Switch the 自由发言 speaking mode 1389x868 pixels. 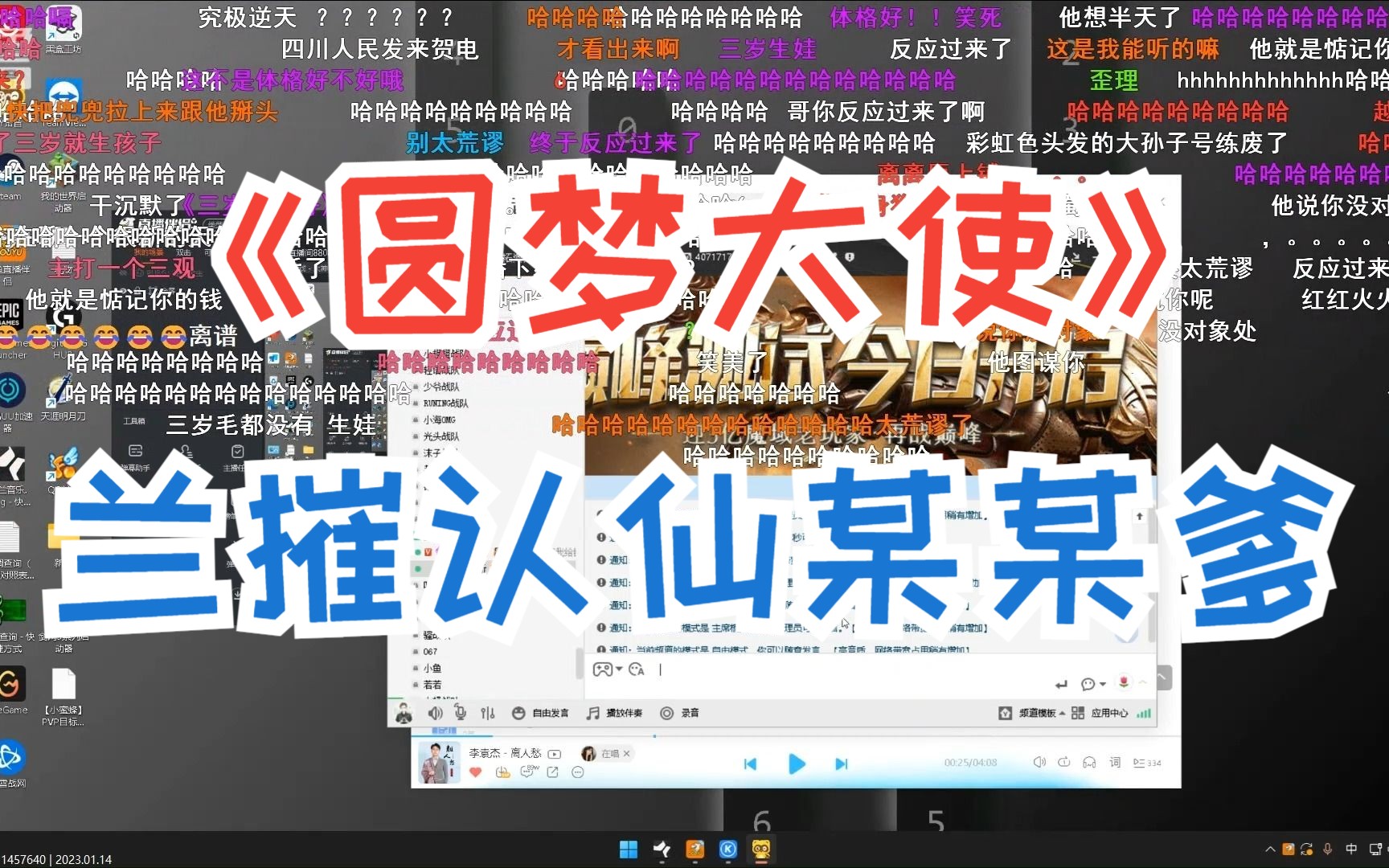point(540,713)
